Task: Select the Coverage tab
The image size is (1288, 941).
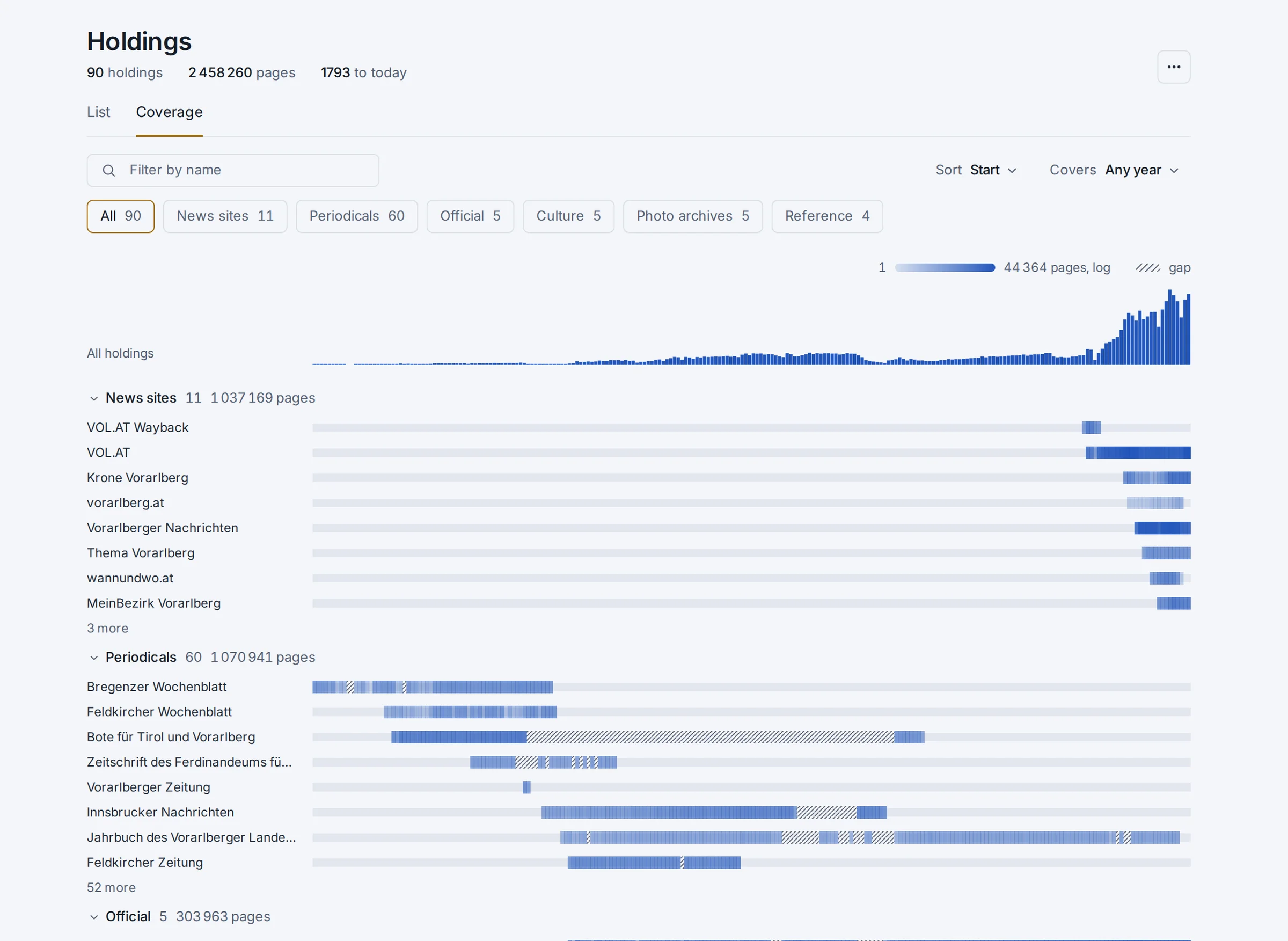Action: [169, 112]
